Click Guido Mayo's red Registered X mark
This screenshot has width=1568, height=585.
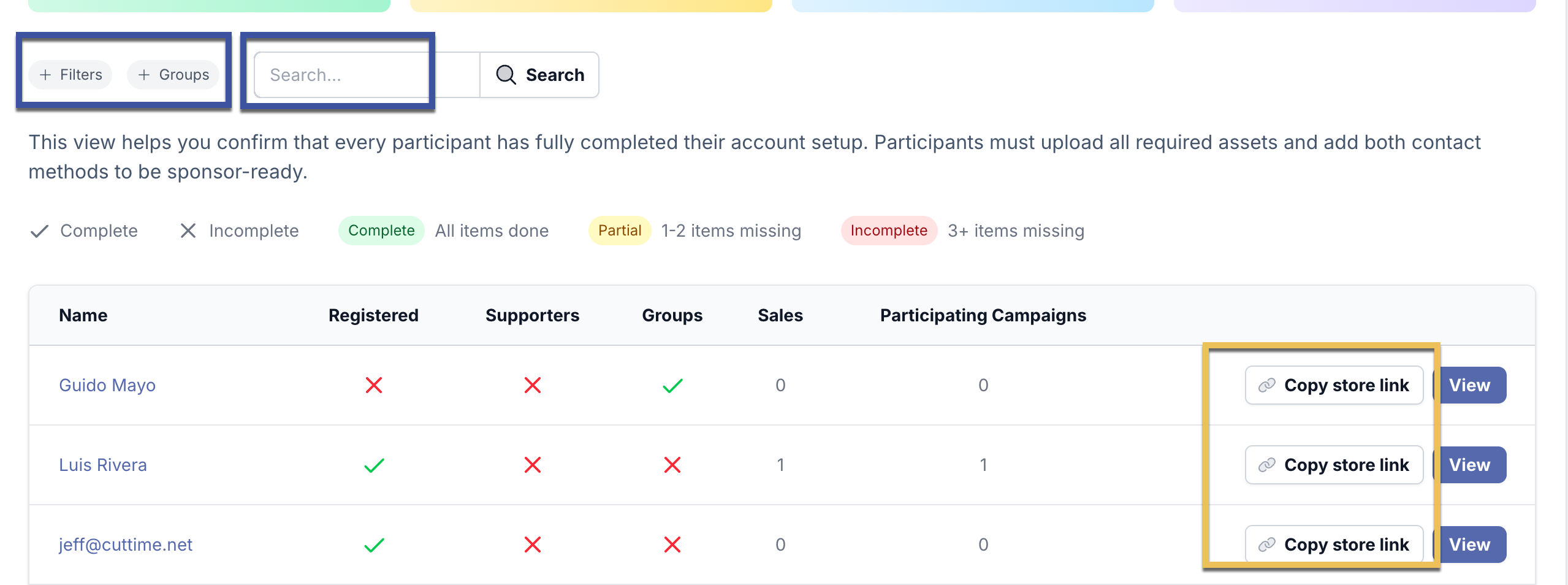pos(374,385)
